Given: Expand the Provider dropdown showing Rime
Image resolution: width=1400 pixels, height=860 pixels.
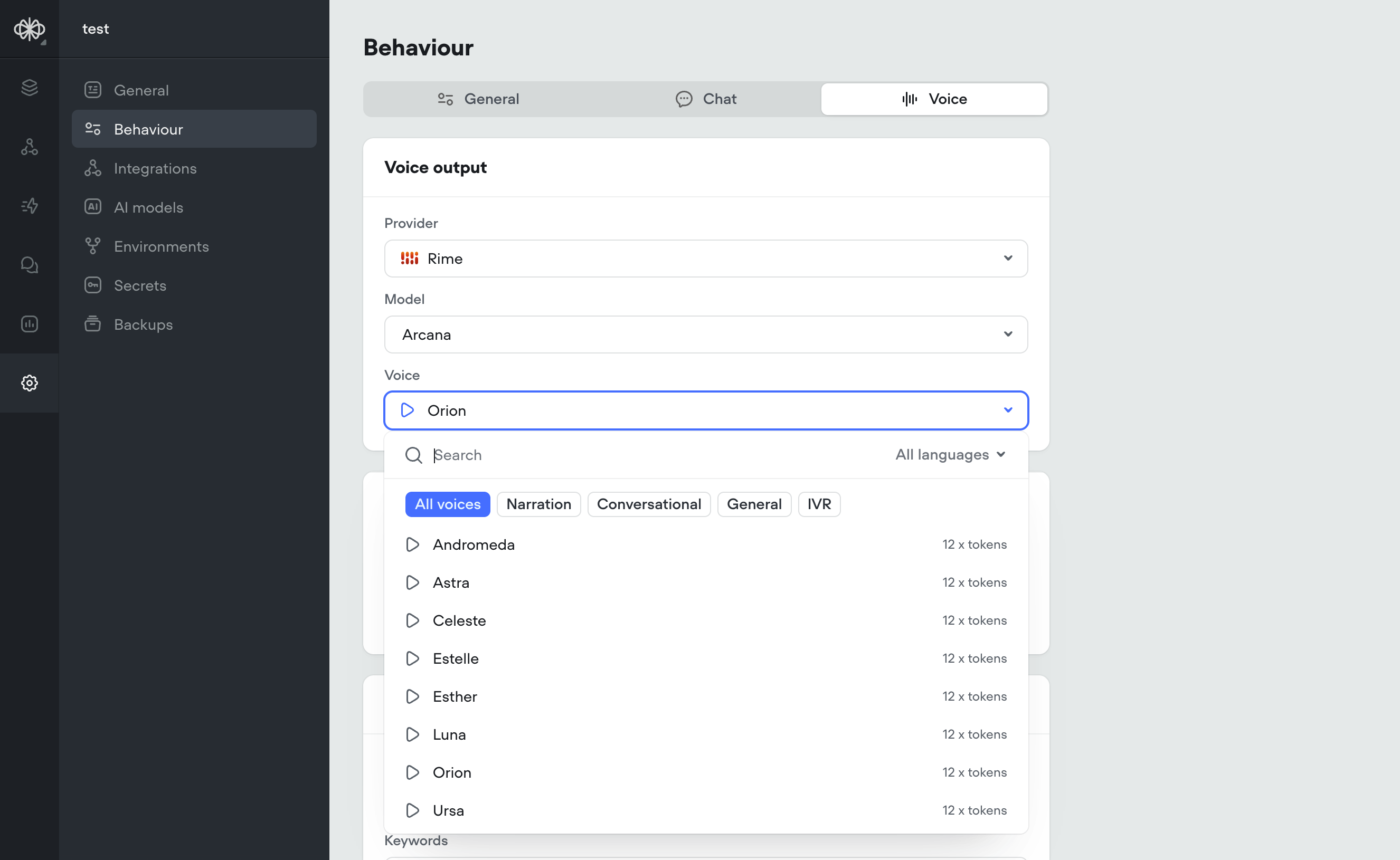Looking at the screenshot, I should 706,259.
